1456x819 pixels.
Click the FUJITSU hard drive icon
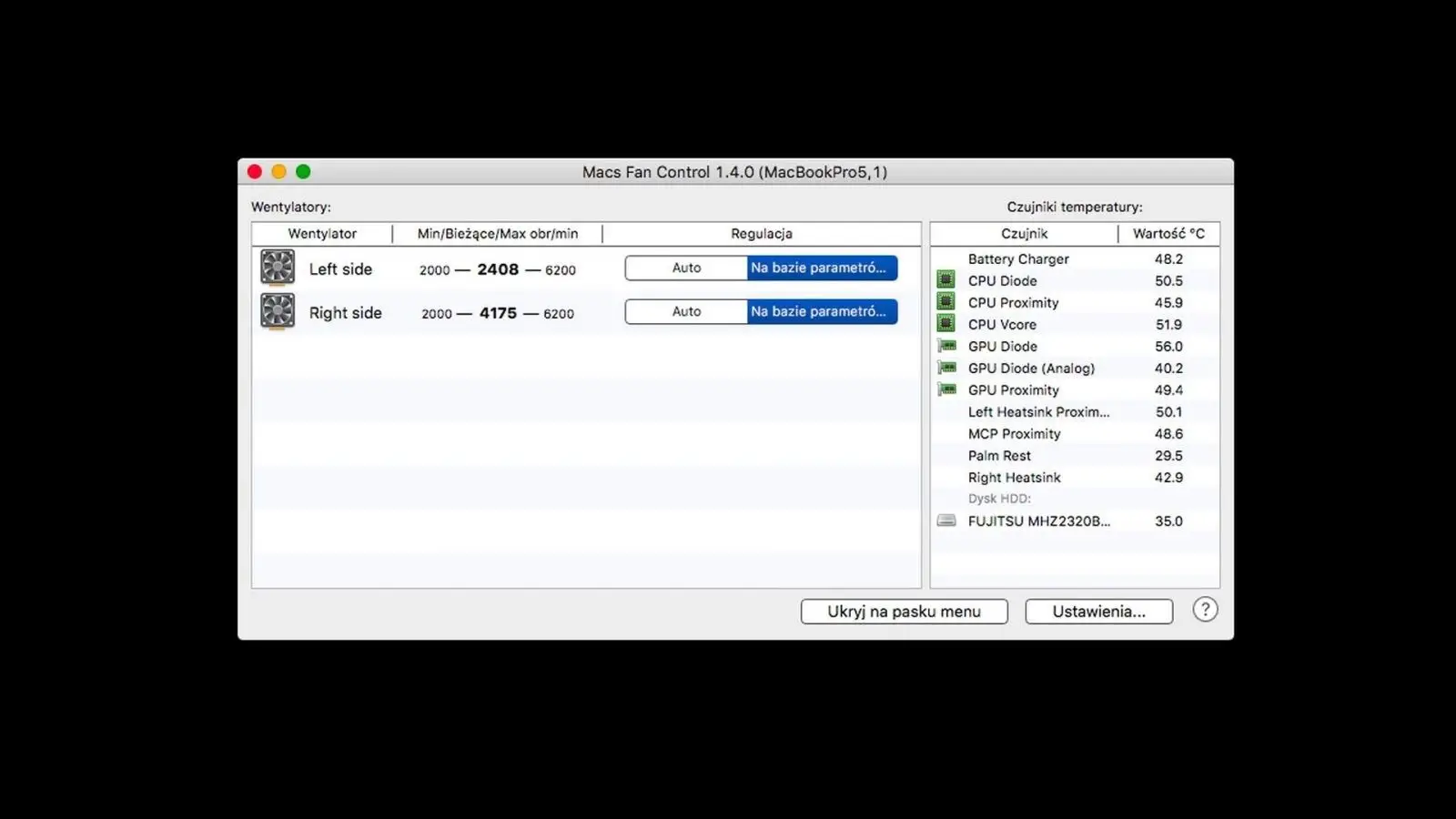(946, 521)
